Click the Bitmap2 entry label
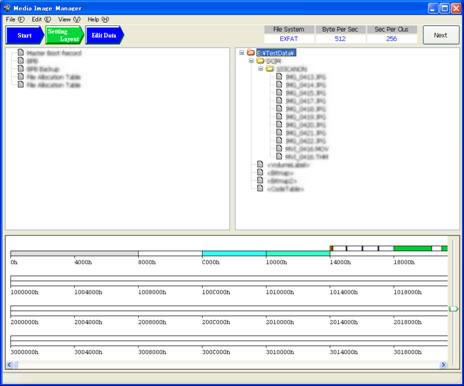 point(282,181)
